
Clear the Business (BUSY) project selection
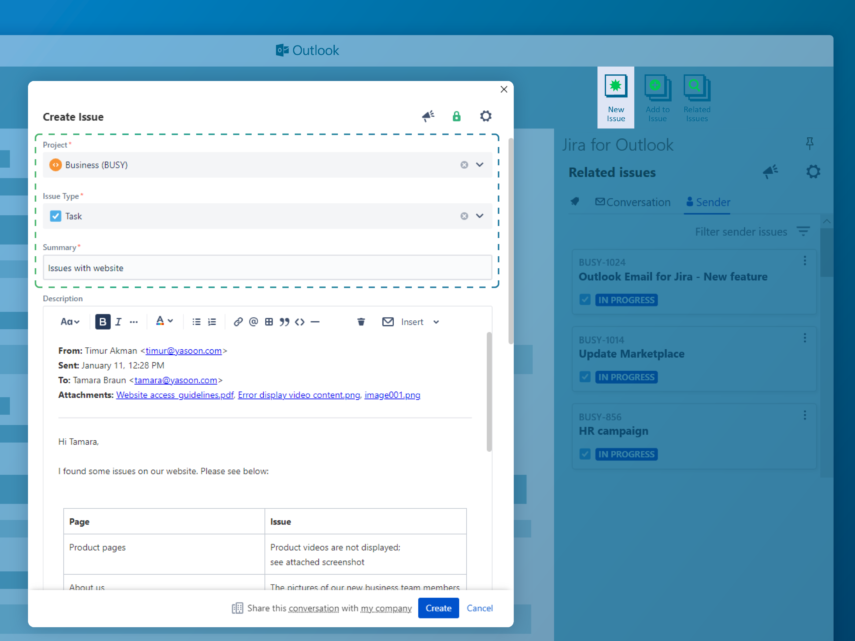click(x=464, y=165)
